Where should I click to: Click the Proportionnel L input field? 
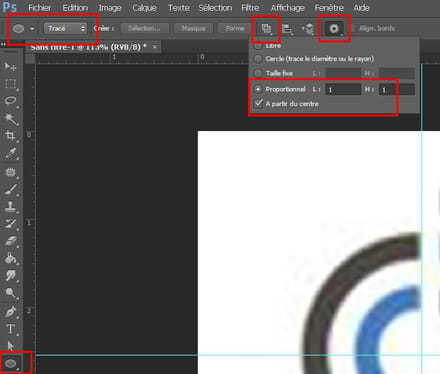tap(343, 89)
